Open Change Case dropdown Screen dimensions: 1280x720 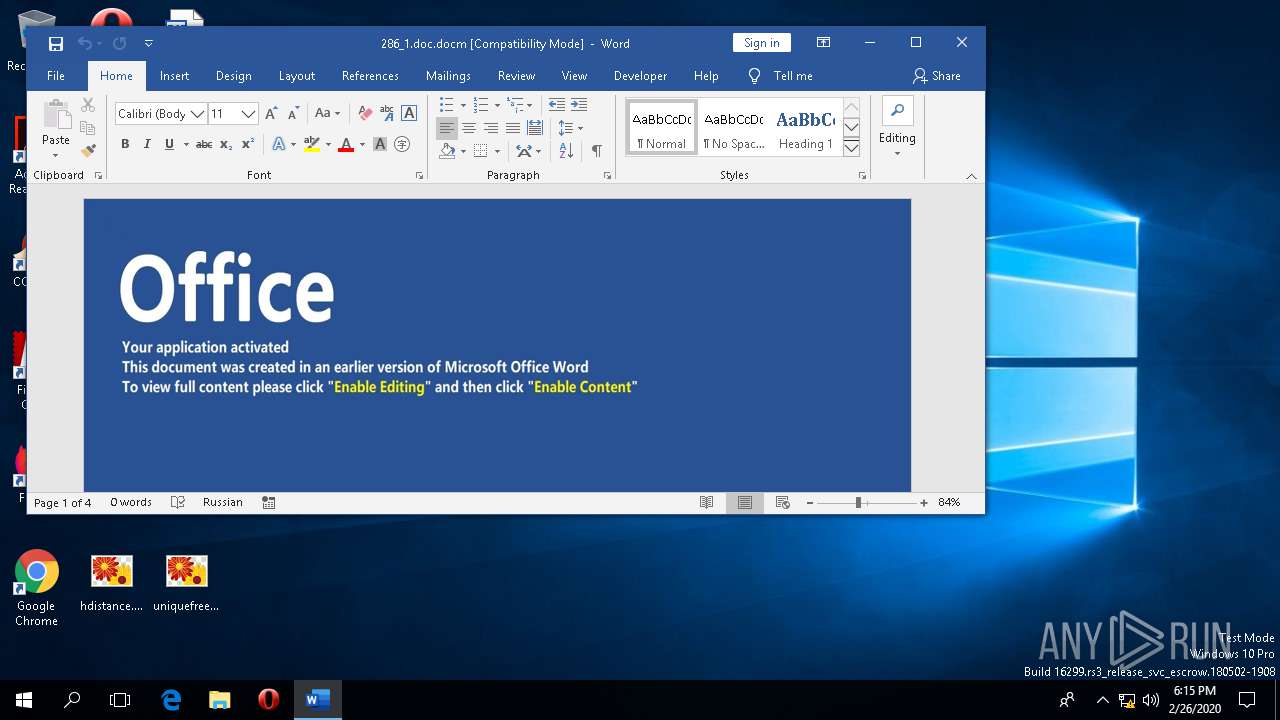point(327,114)
